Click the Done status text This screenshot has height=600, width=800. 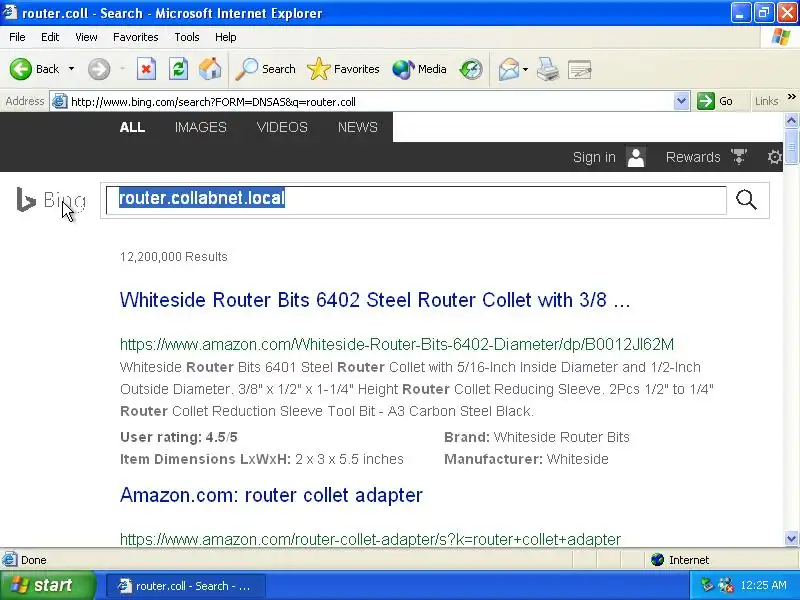(34, 560)
